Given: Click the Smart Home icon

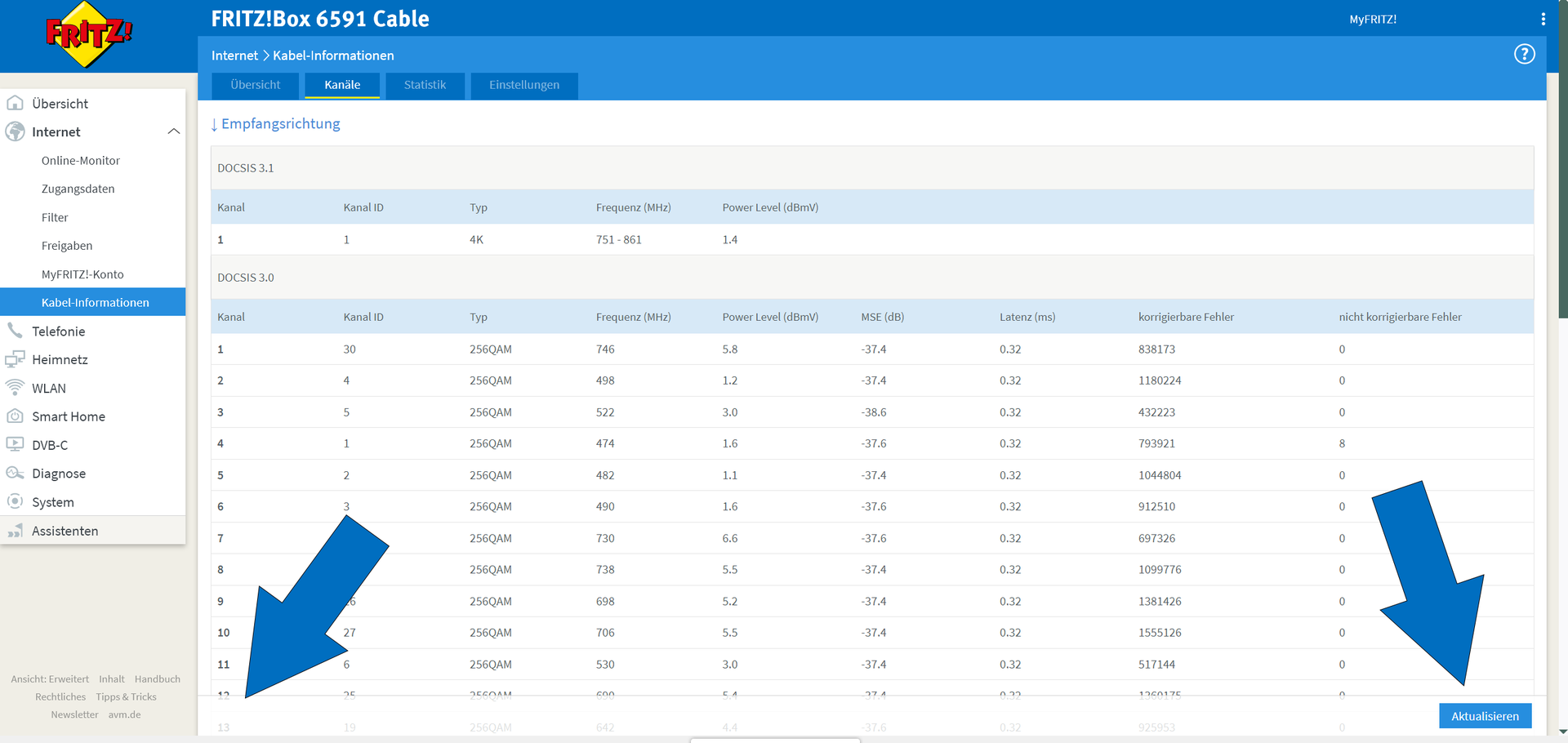Looking at the screenshot, I should [15, 416].
